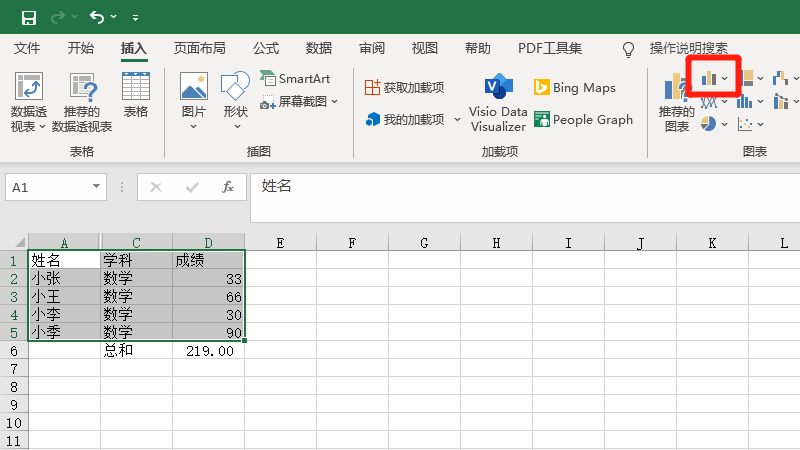Insert a scatter or bubble chart
800x450 pixels.
tap(746, 124)
